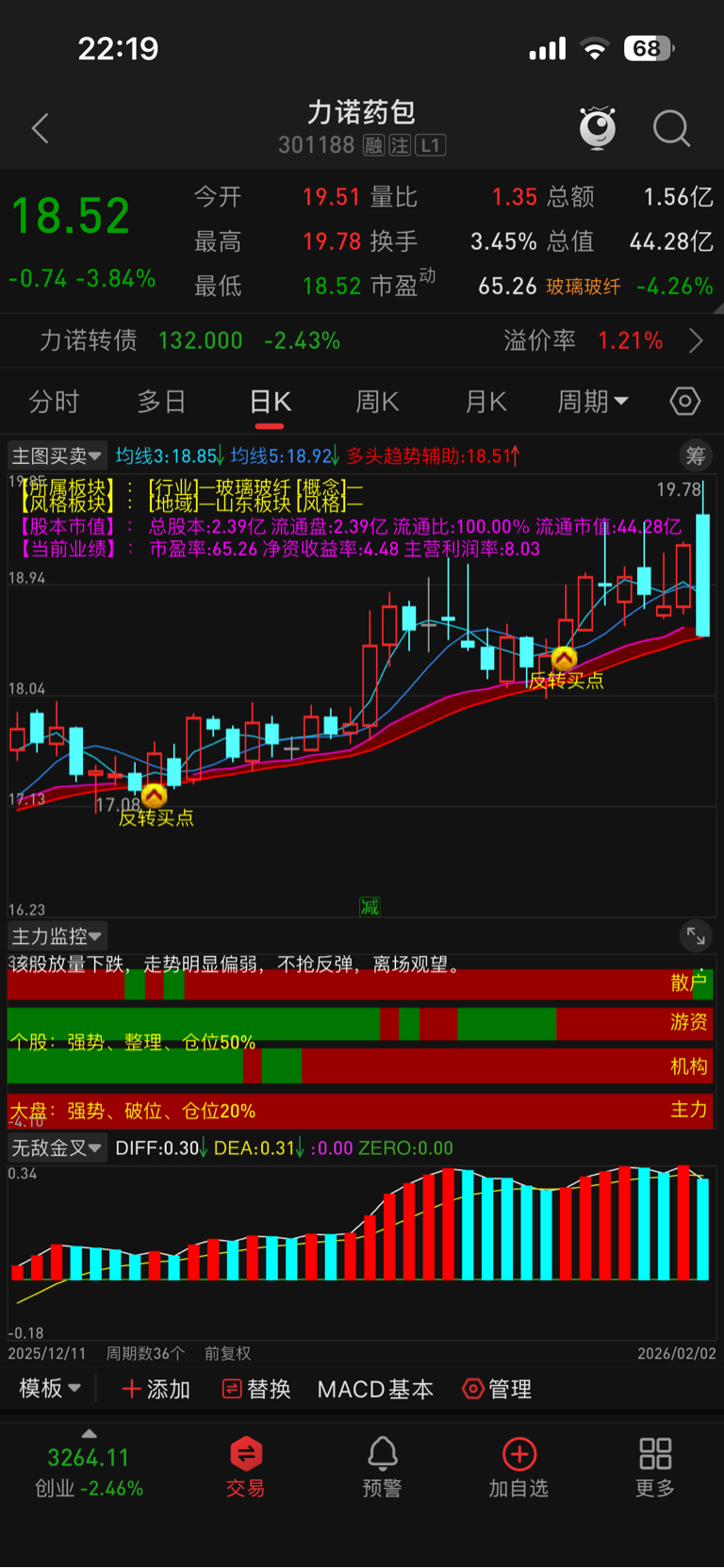The width and height of the screenshot is (724, 1568).
Task: Switch to the 周K tab
Action: pyautogui.click(x=377, y=402)
